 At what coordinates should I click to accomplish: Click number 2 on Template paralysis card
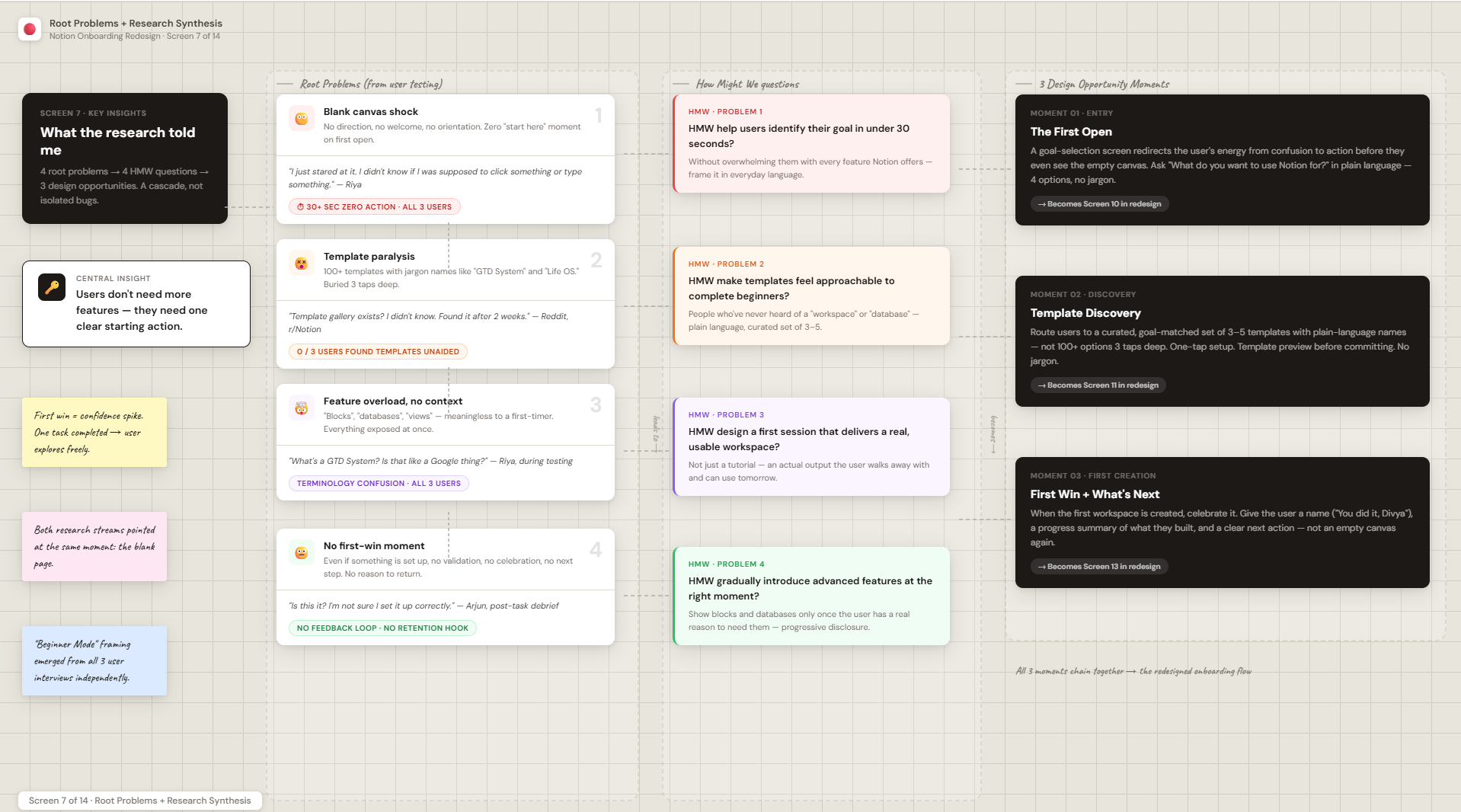click(x=596, y=260)
